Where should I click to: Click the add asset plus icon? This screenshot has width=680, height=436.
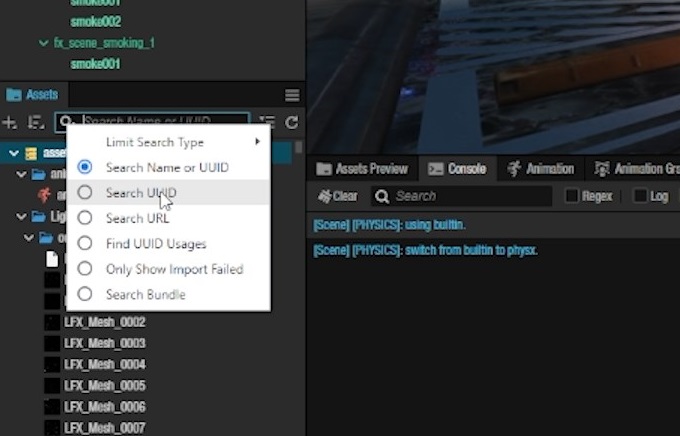[x=10, y=123]
